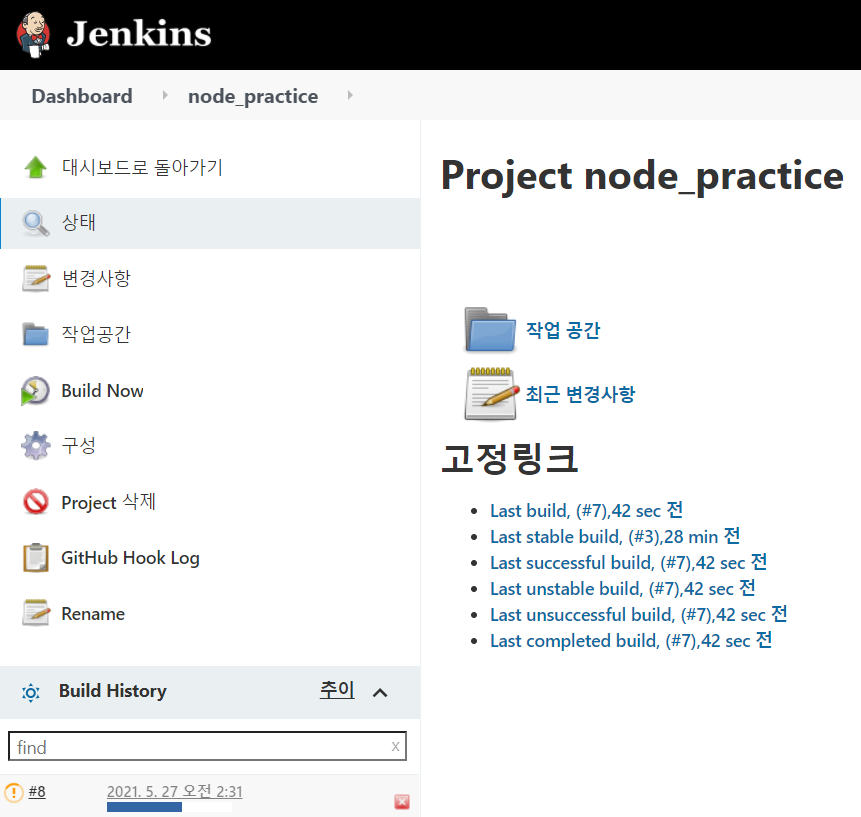Collapse Build History with chevron
Image resolution: width=861 pixels, height=817 pixels.
(380, 693)
